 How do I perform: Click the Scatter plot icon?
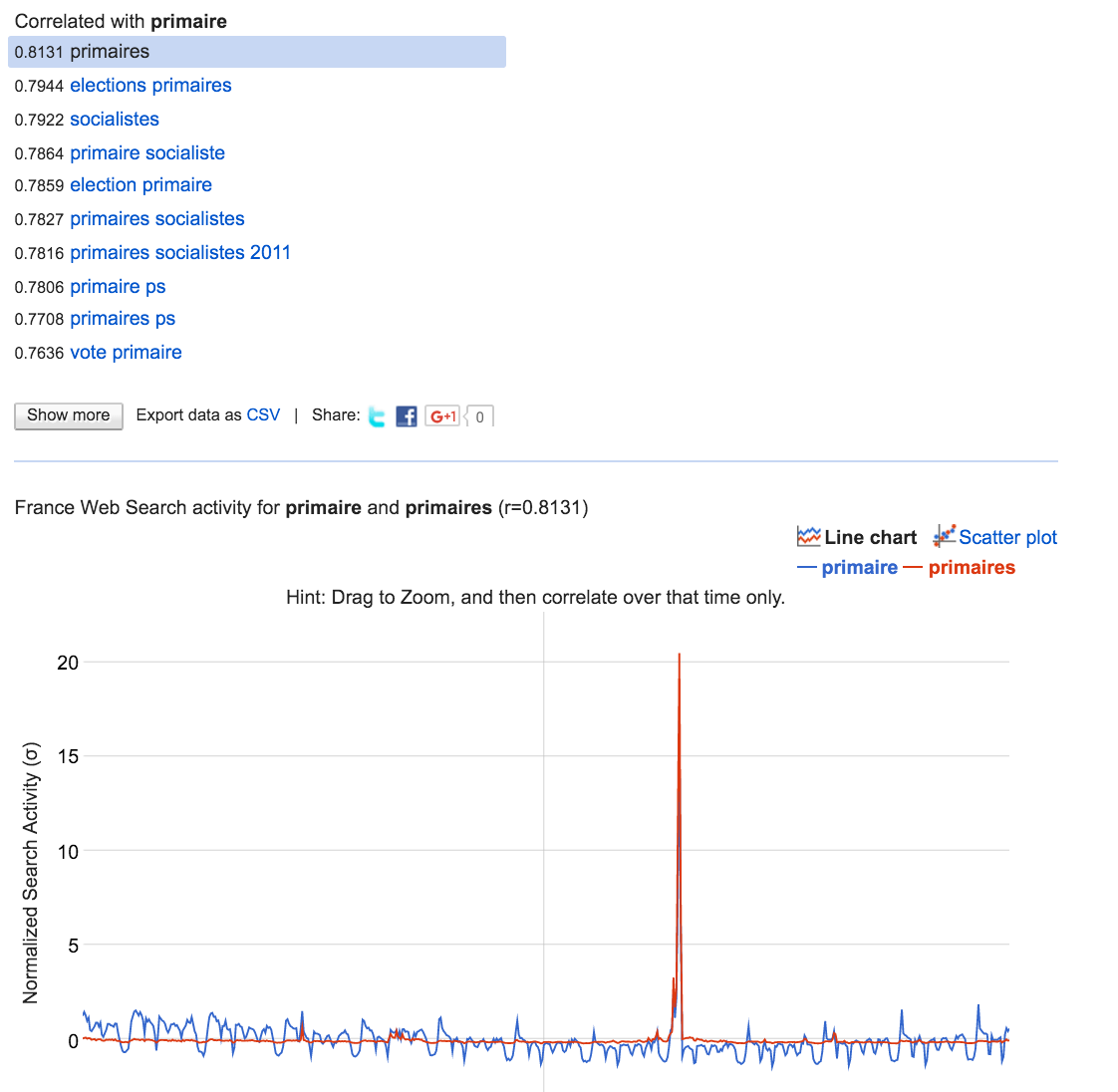(944, 536)
